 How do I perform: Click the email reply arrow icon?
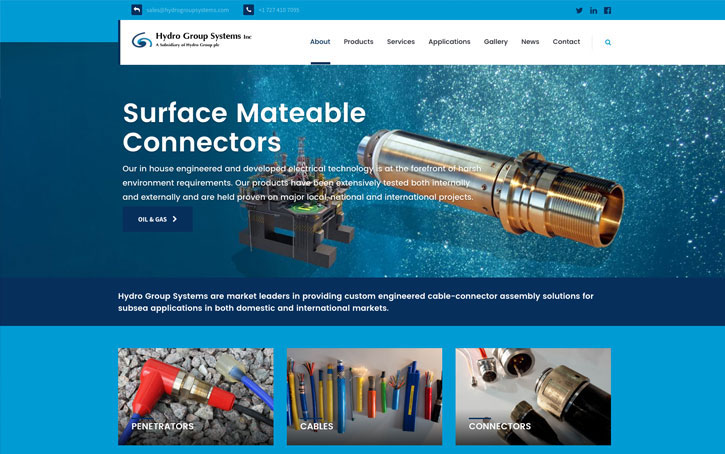coord(136,10)
